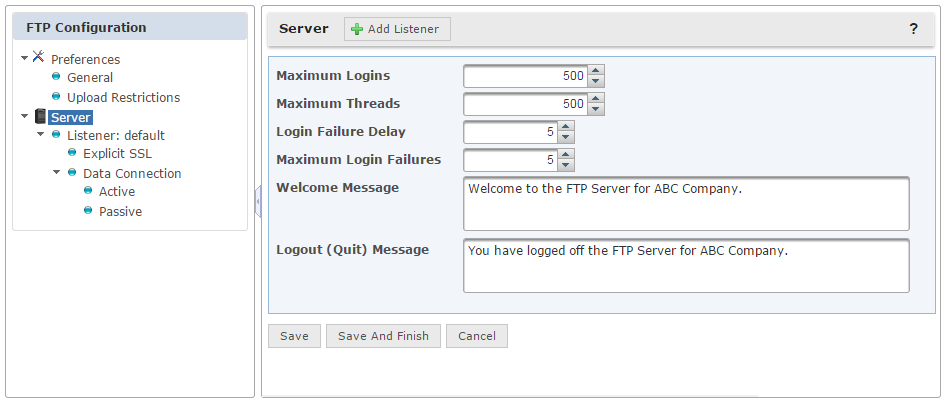Open help via the question mark icon

point(914,28)
